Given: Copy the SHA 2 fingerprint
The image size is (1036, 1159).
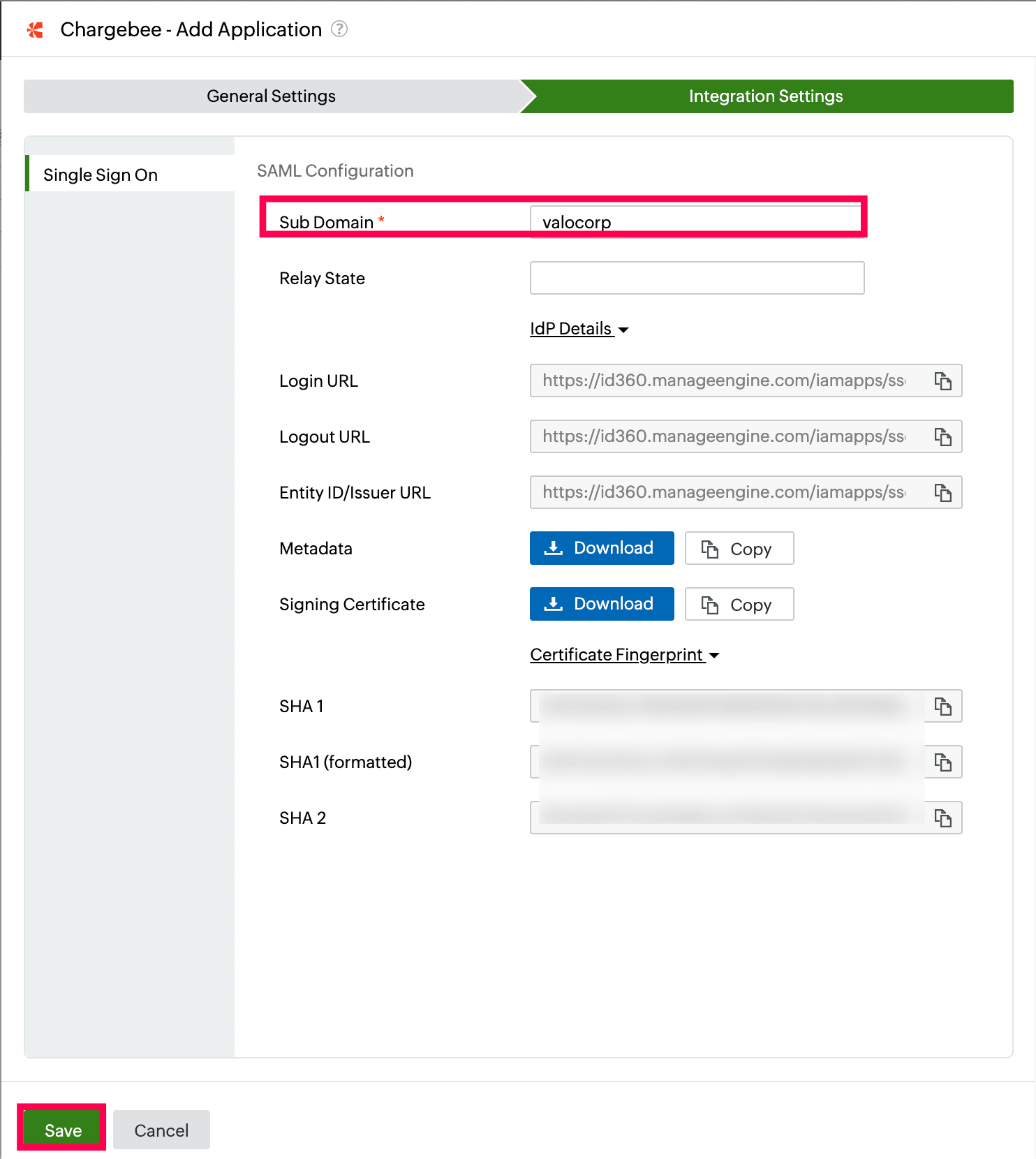Looking at the screenshot, I should 943,818.
